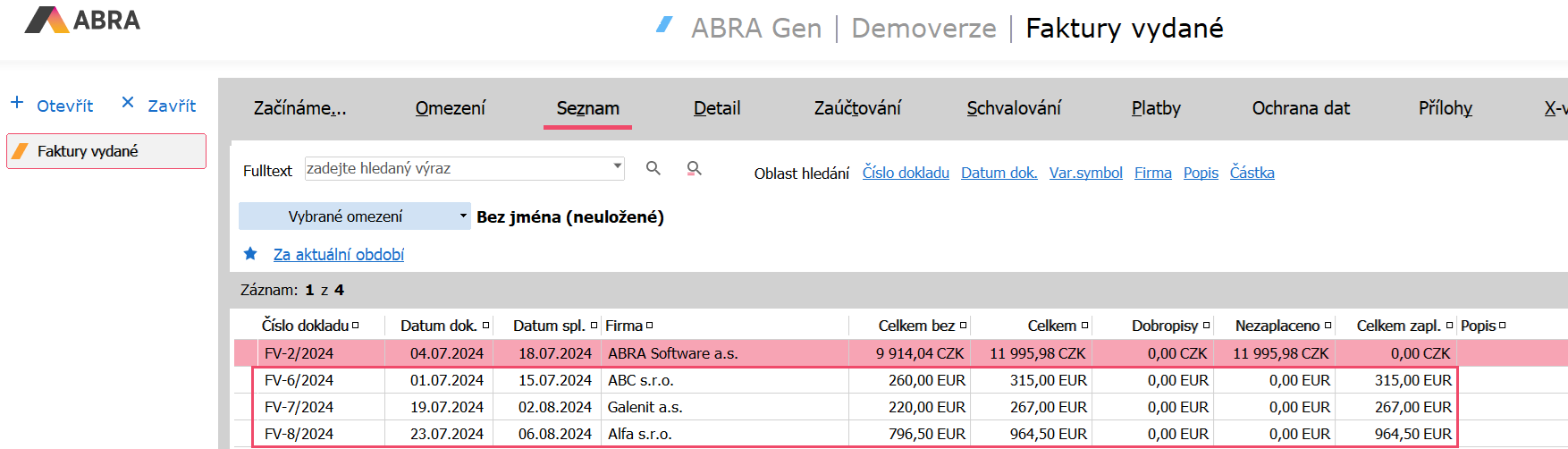The height and width of the screenshot is (449, 1568).
Task: Click the plus icon beside Otevřít
Action: pyautogui.click(x=17, y=103)
